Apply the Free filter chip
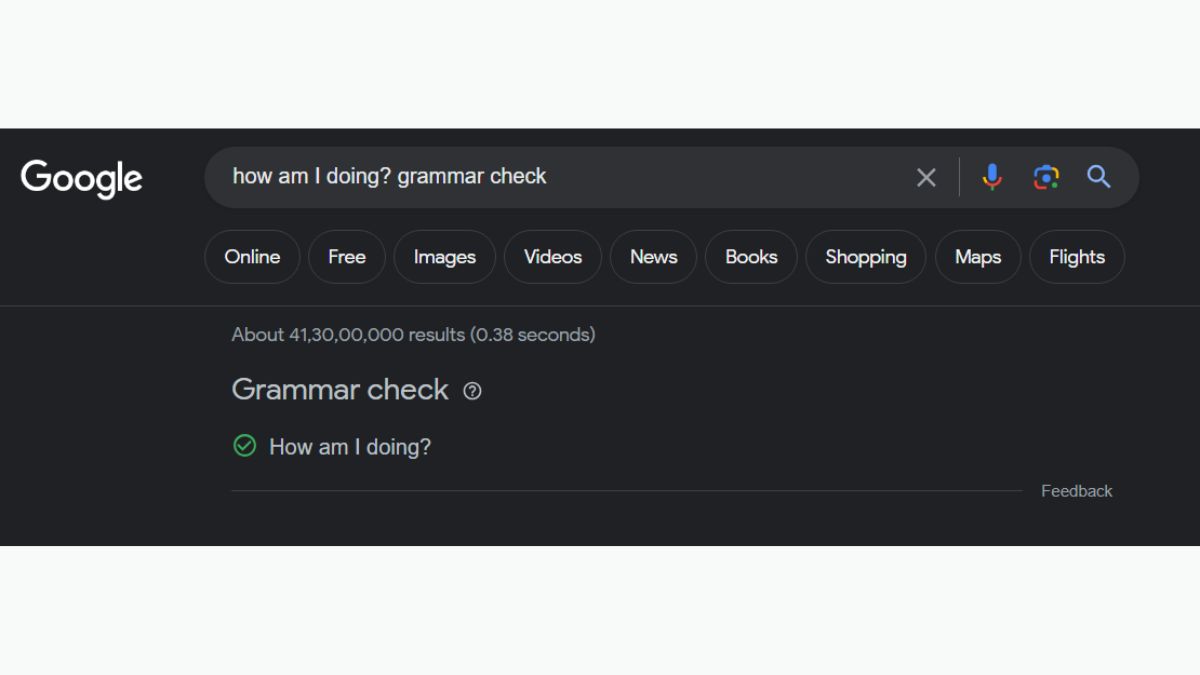This screenshot has height=675, width=1200. [x=346, y=257]
